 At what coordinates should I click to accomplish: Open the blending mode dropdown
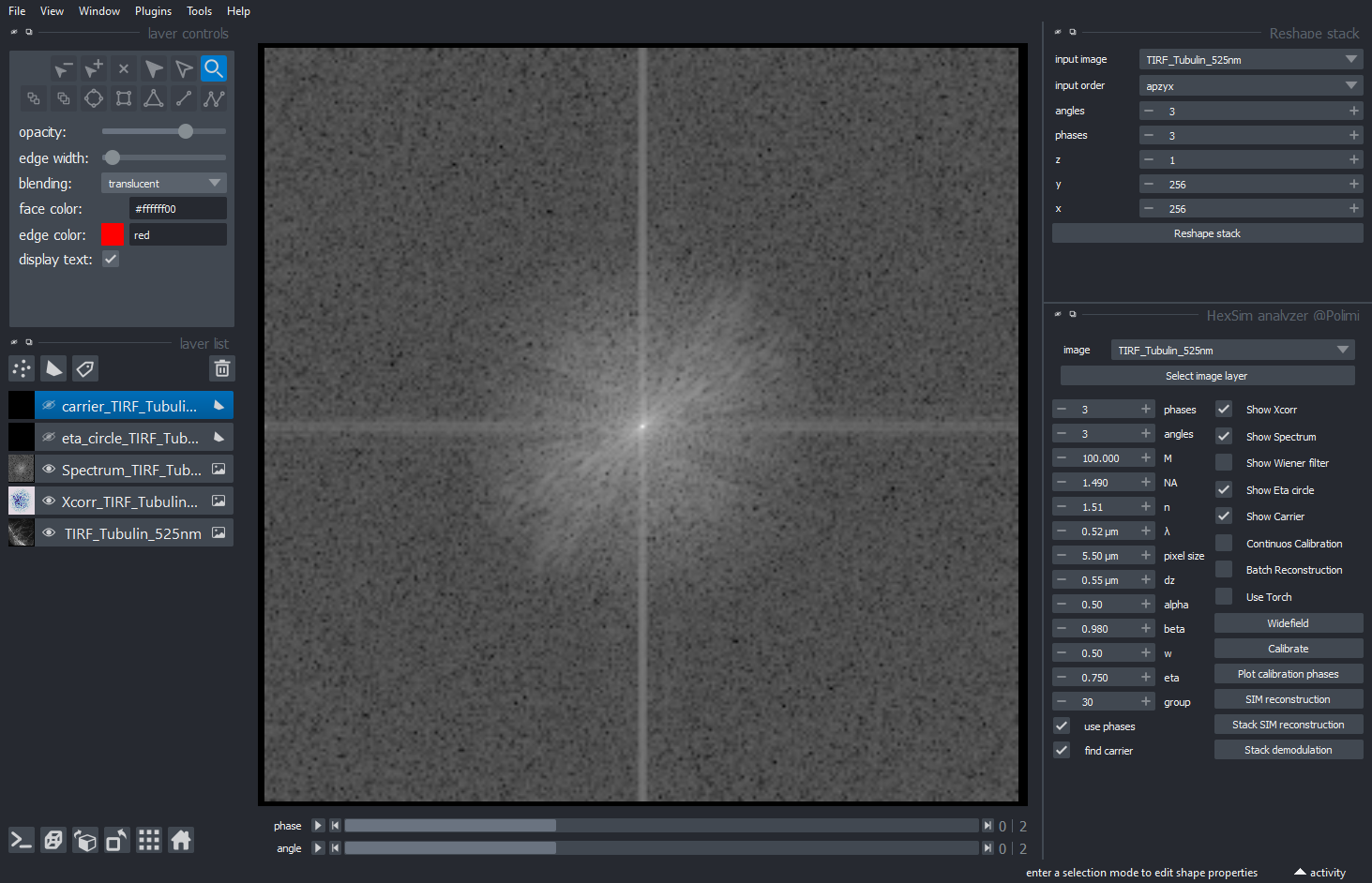pos(164,183)
